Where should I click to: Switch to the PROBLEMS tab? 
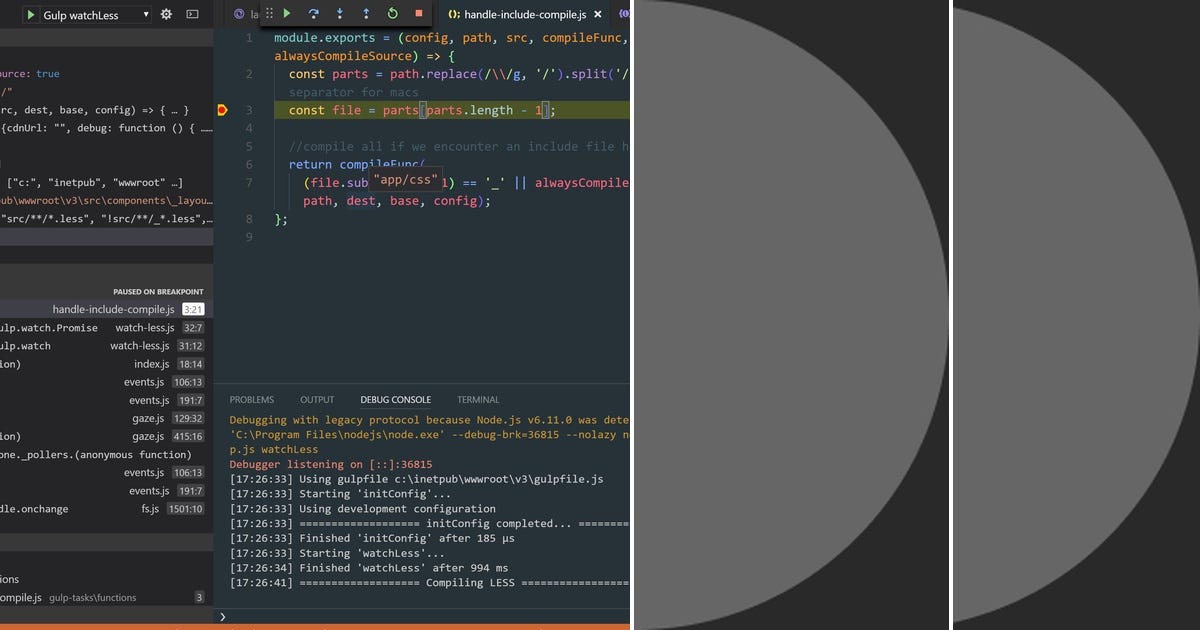(x=251, y=399)
